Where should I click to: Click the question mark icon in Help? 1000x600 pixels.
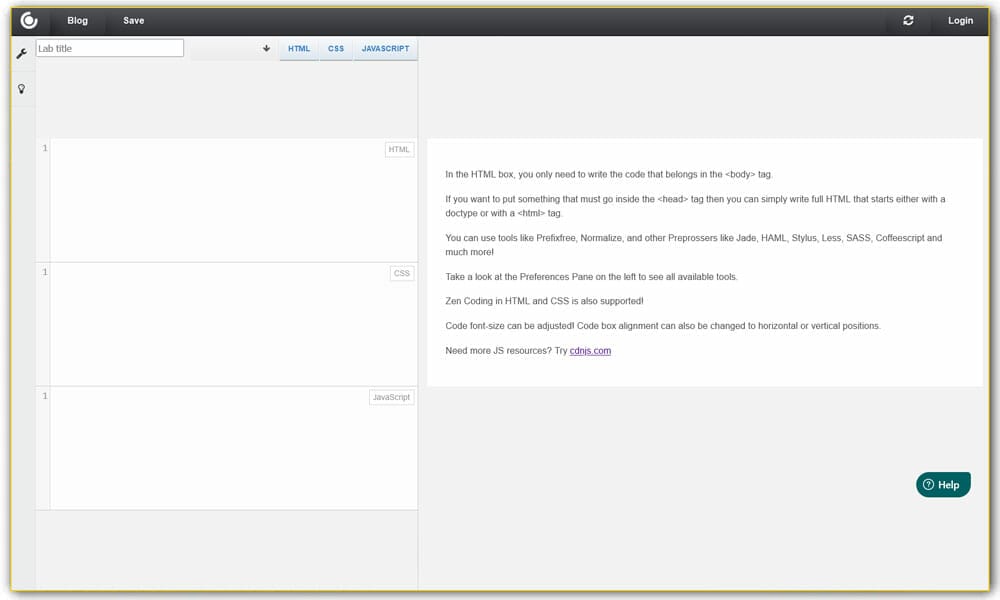tap(928, 485)
